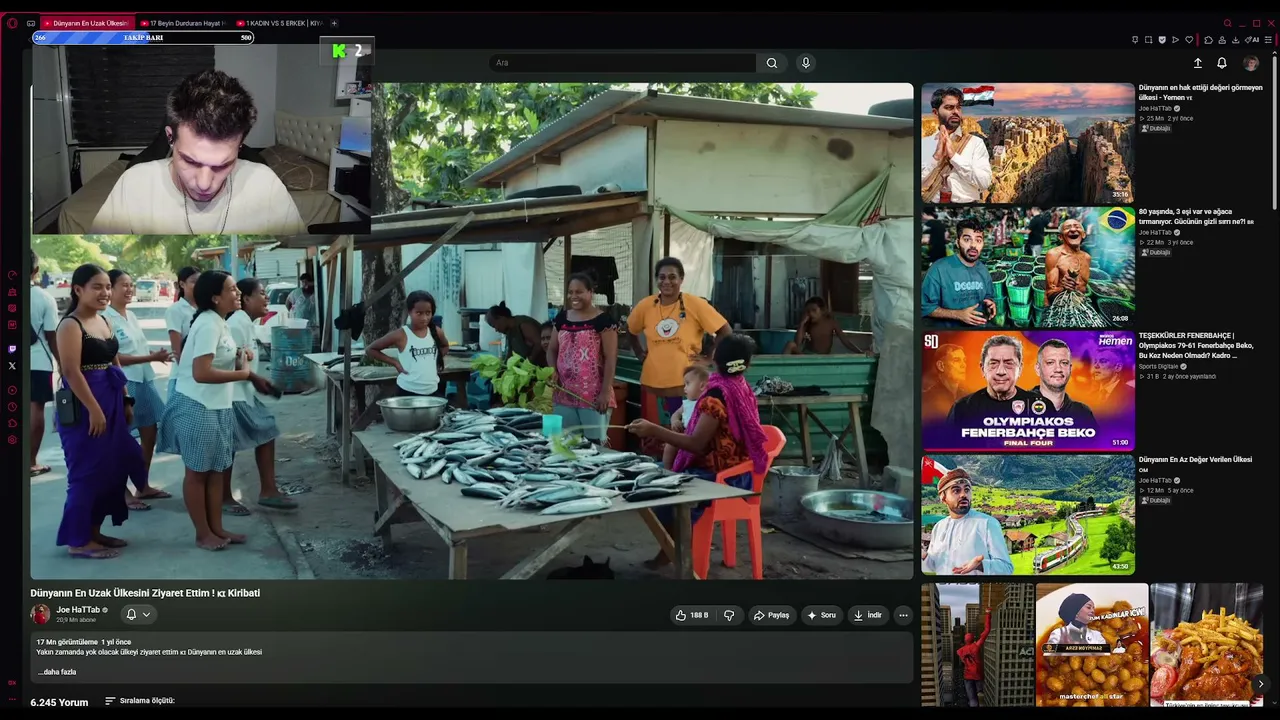This screenshot has height=720, width=1280.
Task: Click the main video player showing the fish market
Action: (x=472, y=331)
